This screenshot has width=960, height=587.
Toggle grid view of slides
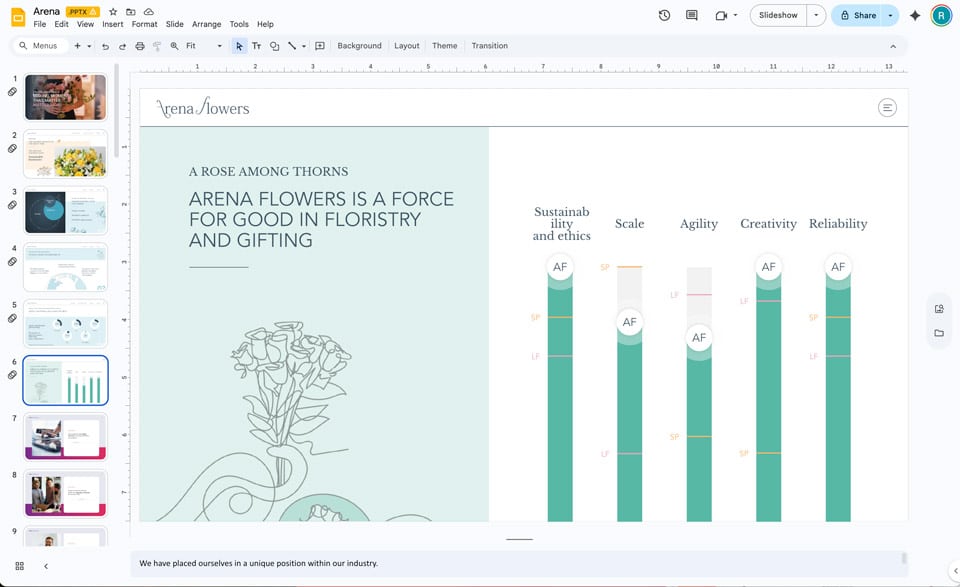[x=20, y=566]
